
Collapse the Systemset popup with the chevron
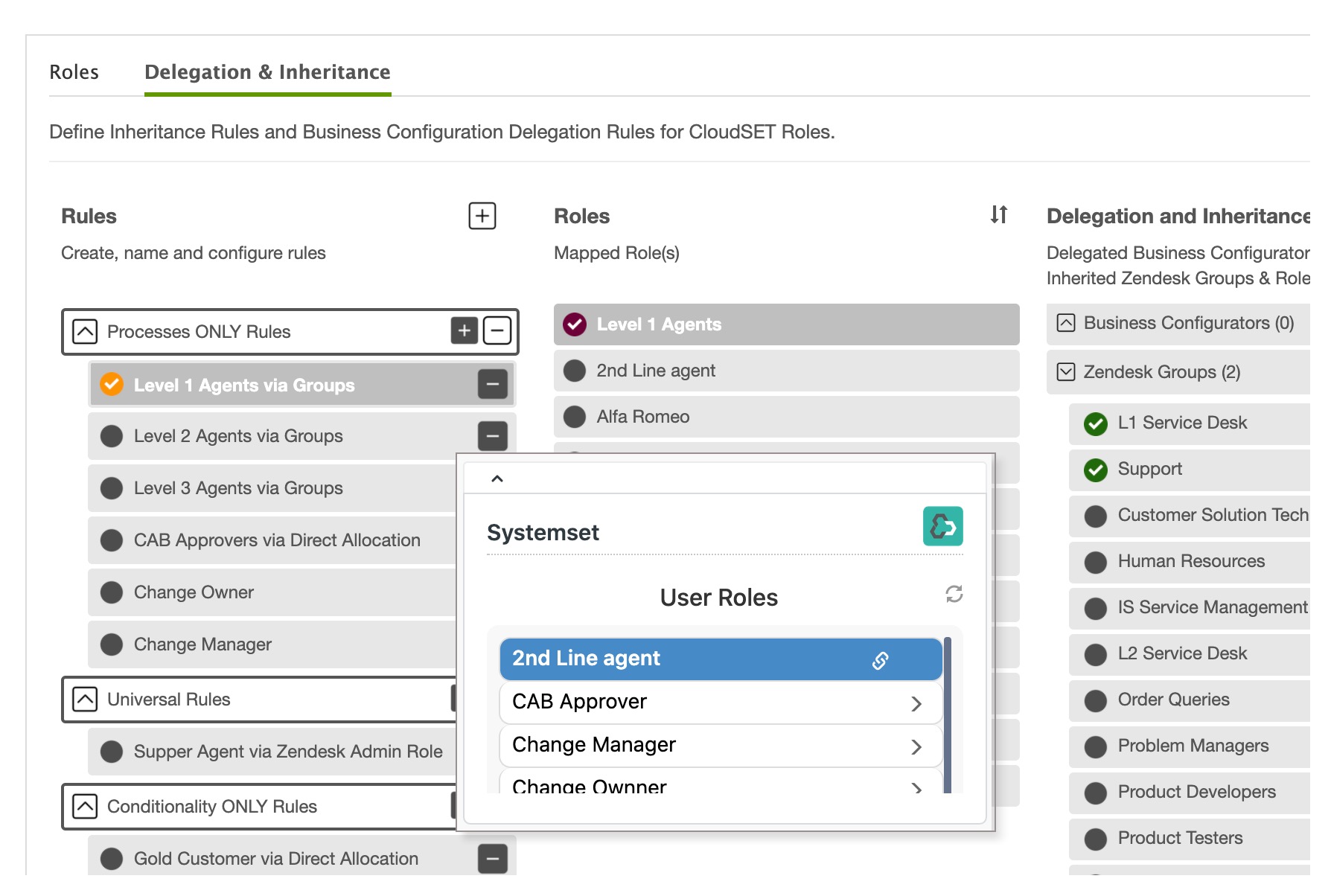(x=497, y=479)
